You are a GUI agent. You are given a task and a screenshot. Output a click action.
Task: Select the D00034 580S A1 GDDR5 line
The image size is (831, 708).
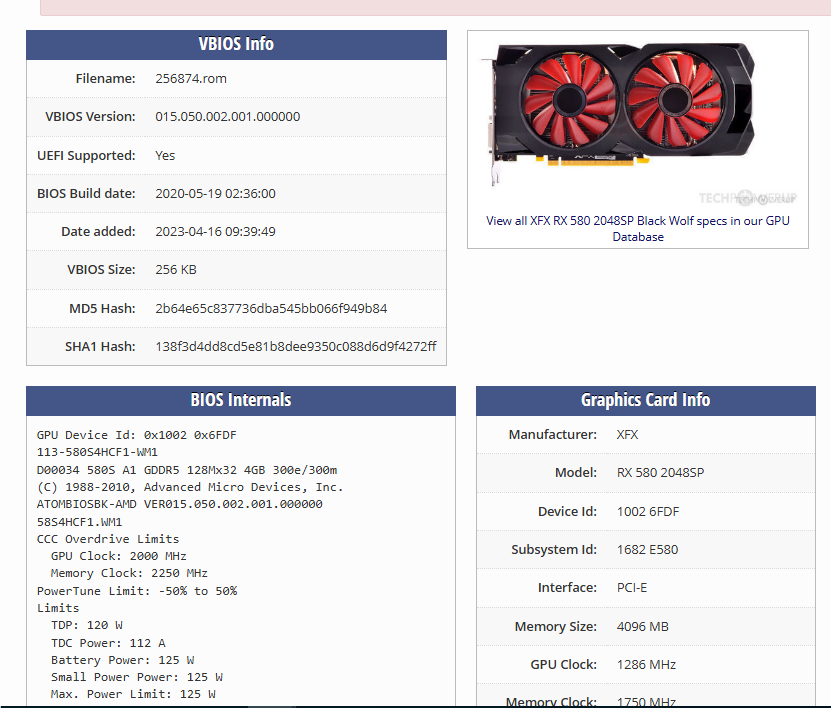point(187,470)
